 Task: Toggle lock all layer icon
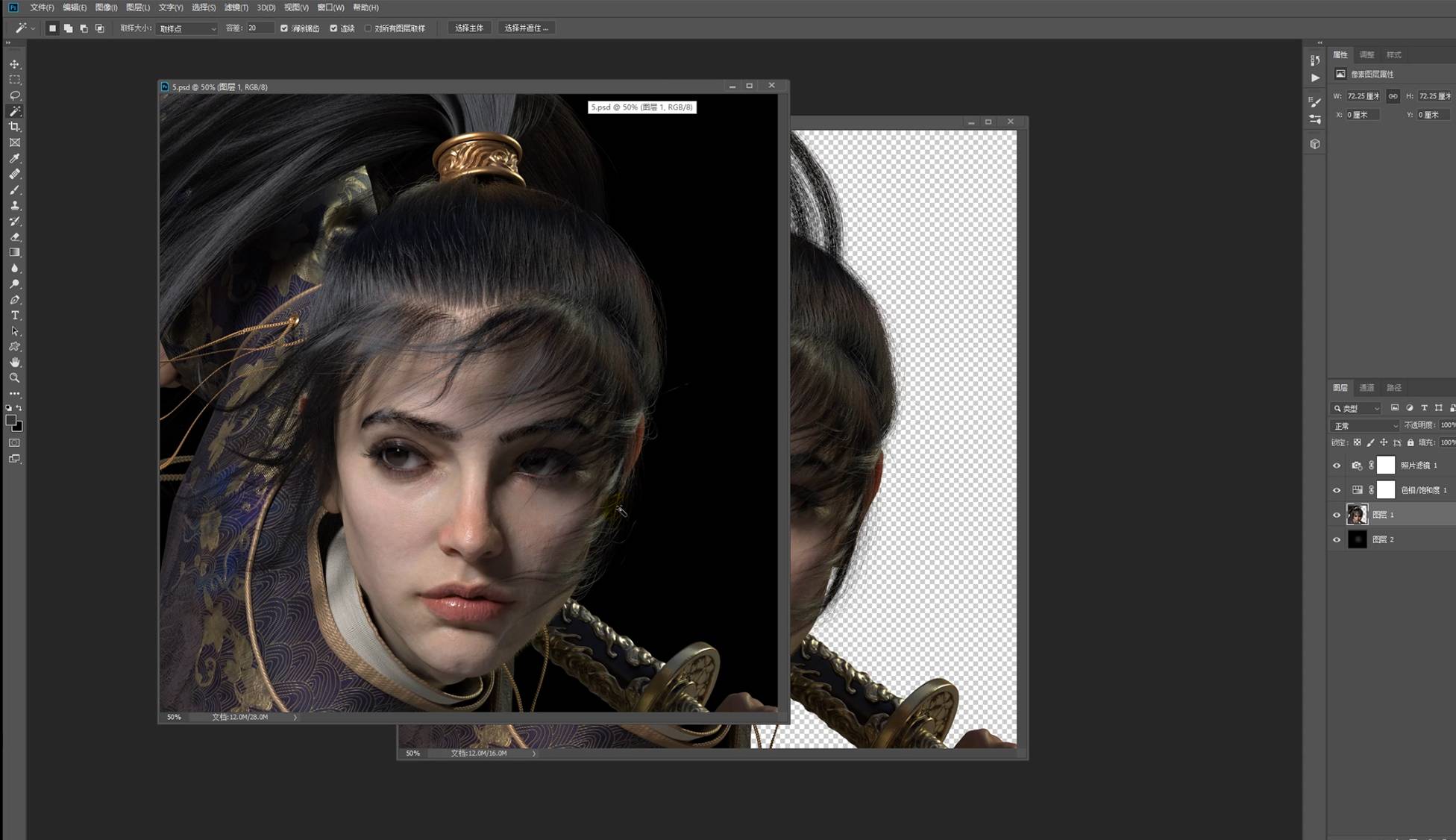click(1410, 442)
